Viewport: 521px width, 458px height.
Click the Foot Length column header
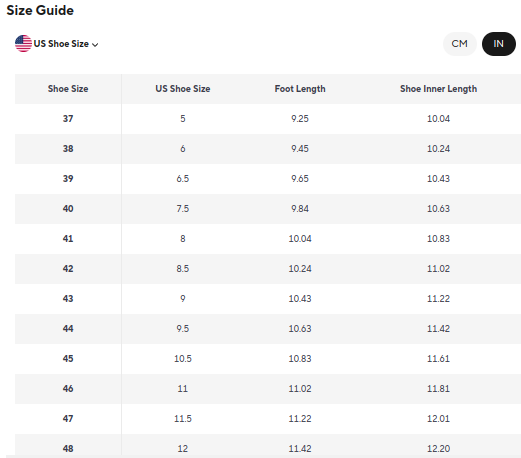300,89
